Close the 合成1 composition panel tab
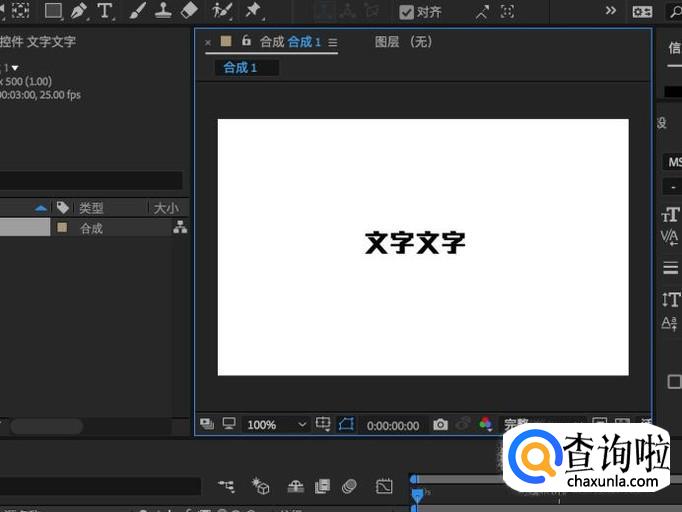Image resolution: width=682 pixels, height=512 pixels. 208,43
